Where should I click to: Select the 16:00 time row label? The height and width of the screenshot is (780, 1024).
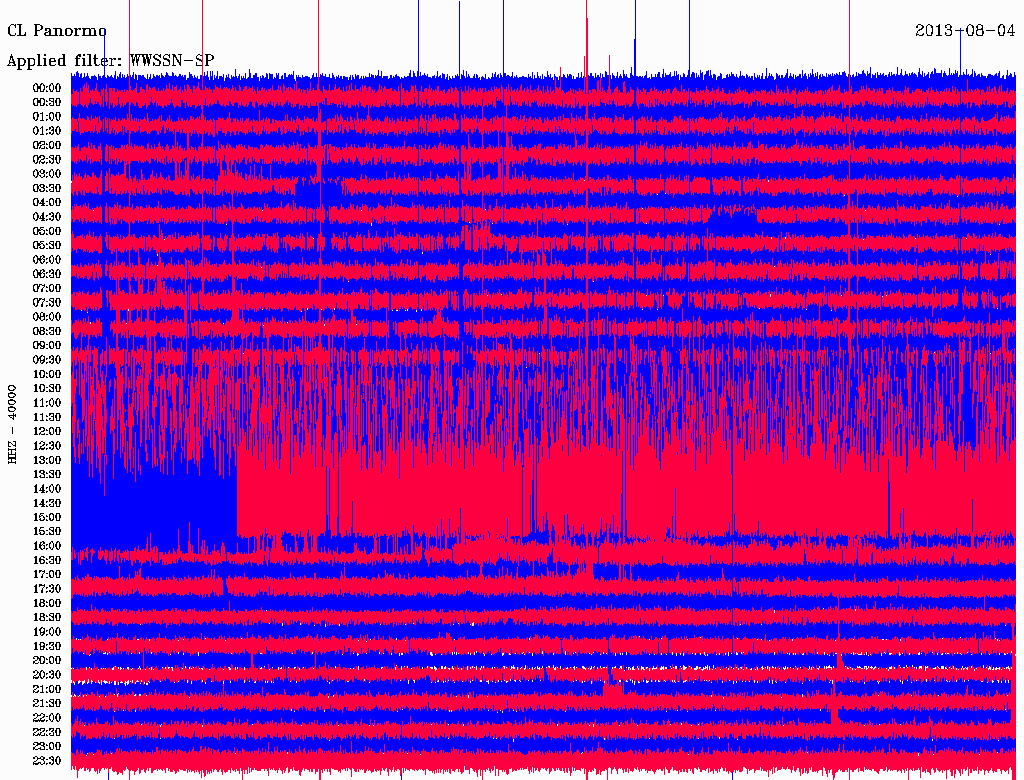(47, 546)
